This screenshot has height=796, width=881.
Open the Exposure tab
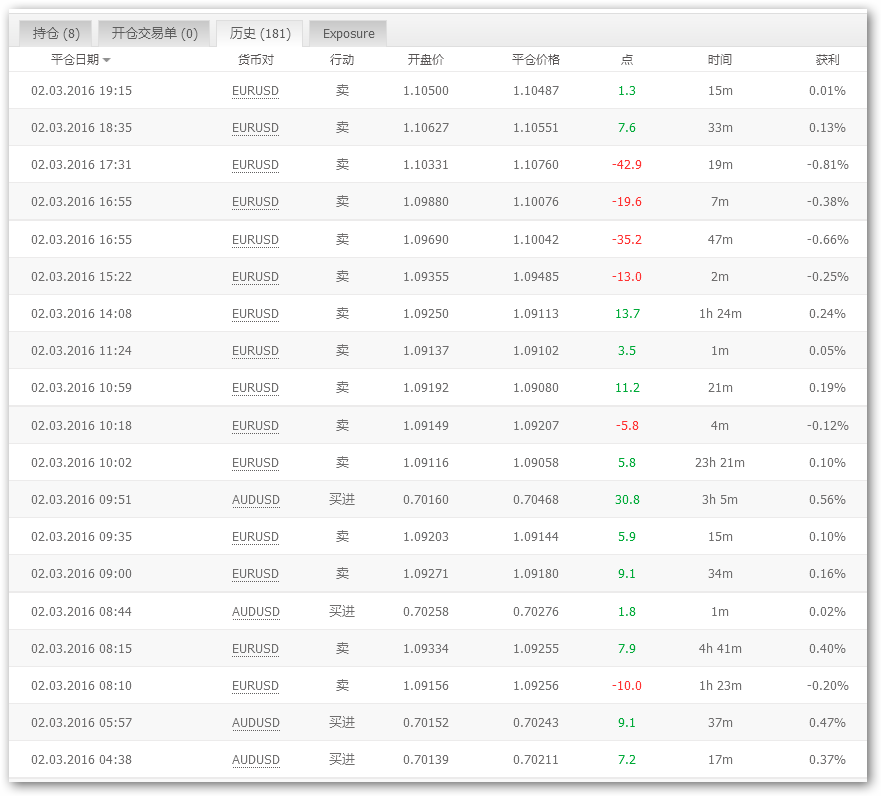pyautogui.click(x=348, y=34)
